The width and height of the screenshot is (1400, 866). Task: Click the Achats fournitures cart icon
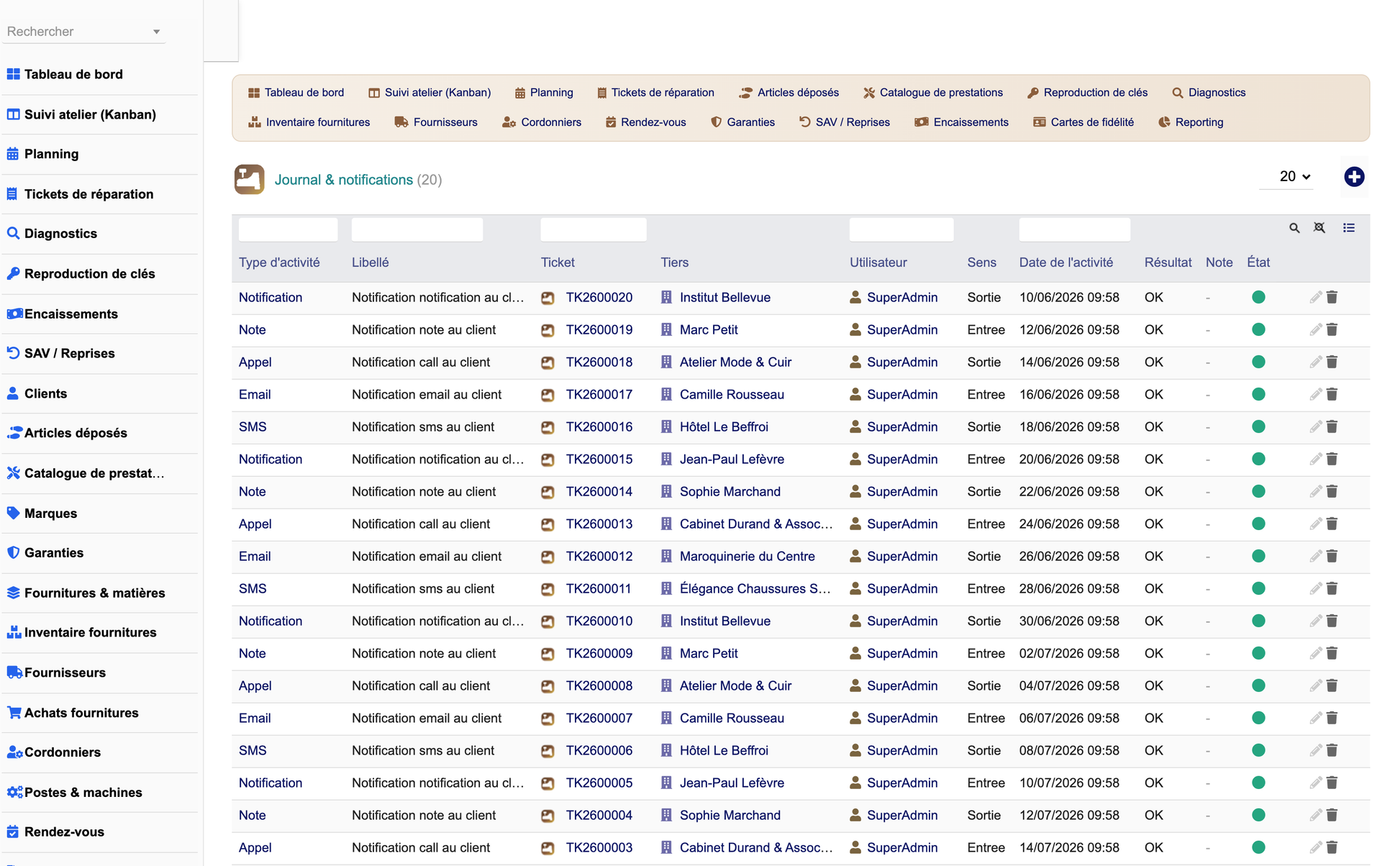click(x=14, y=713)
